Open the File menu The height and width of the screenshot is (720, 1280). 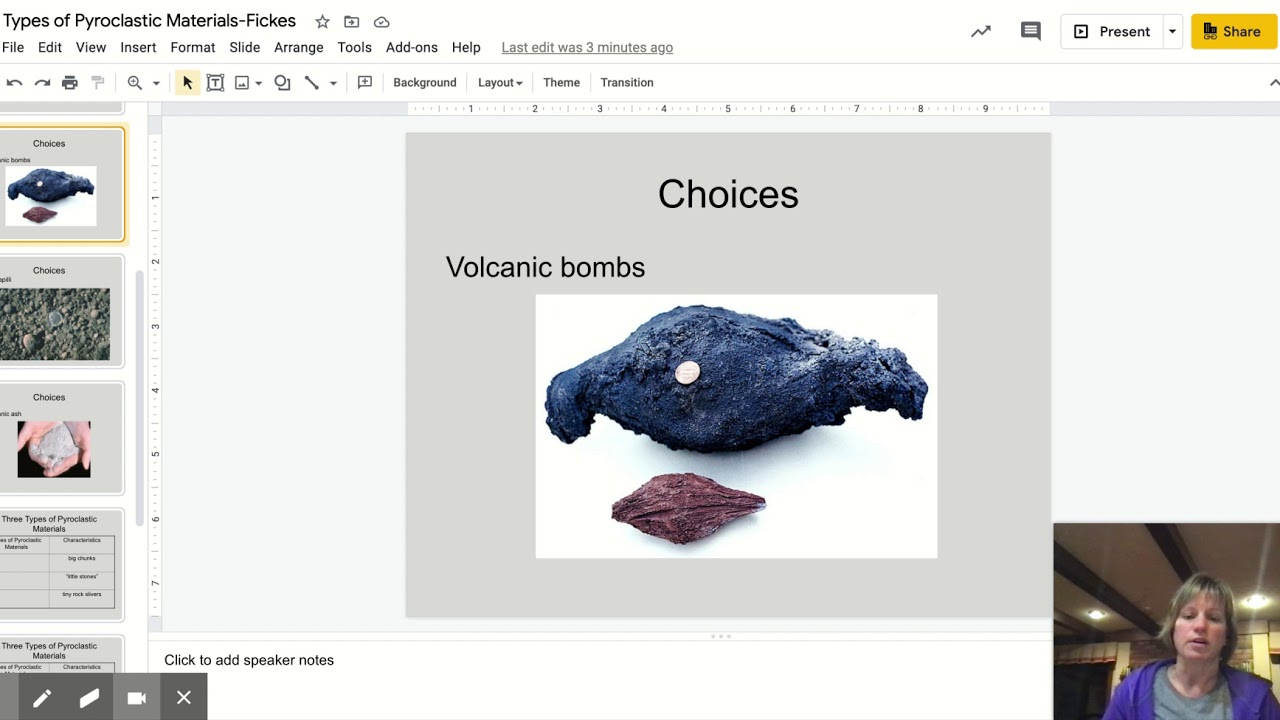tap(13, 47)
